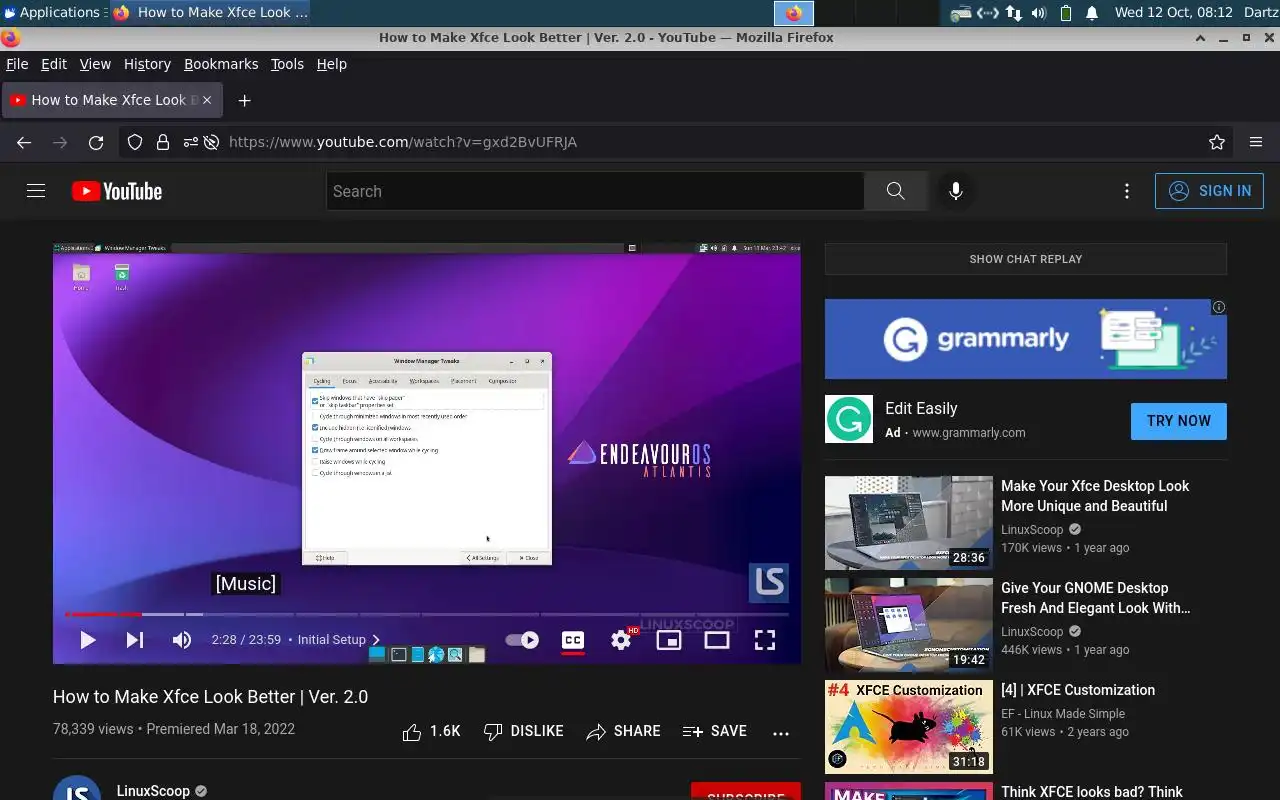The width and height of the screenshot is (1280, 800).
Task: Like the video (1.6K)
Action: click(431, 732)
